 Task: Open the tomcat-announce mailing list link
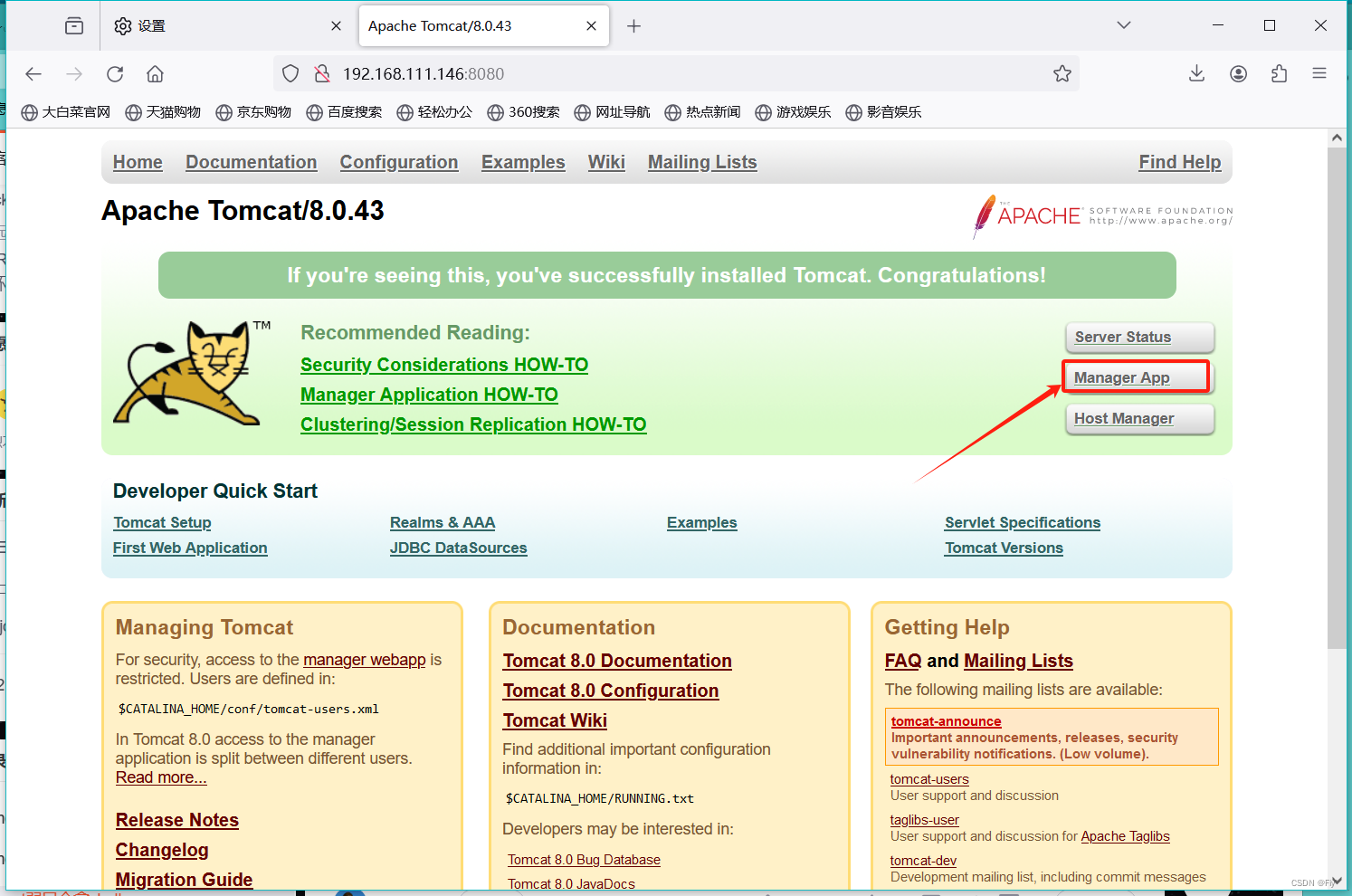pyautogui.click(x=946, y=721)
